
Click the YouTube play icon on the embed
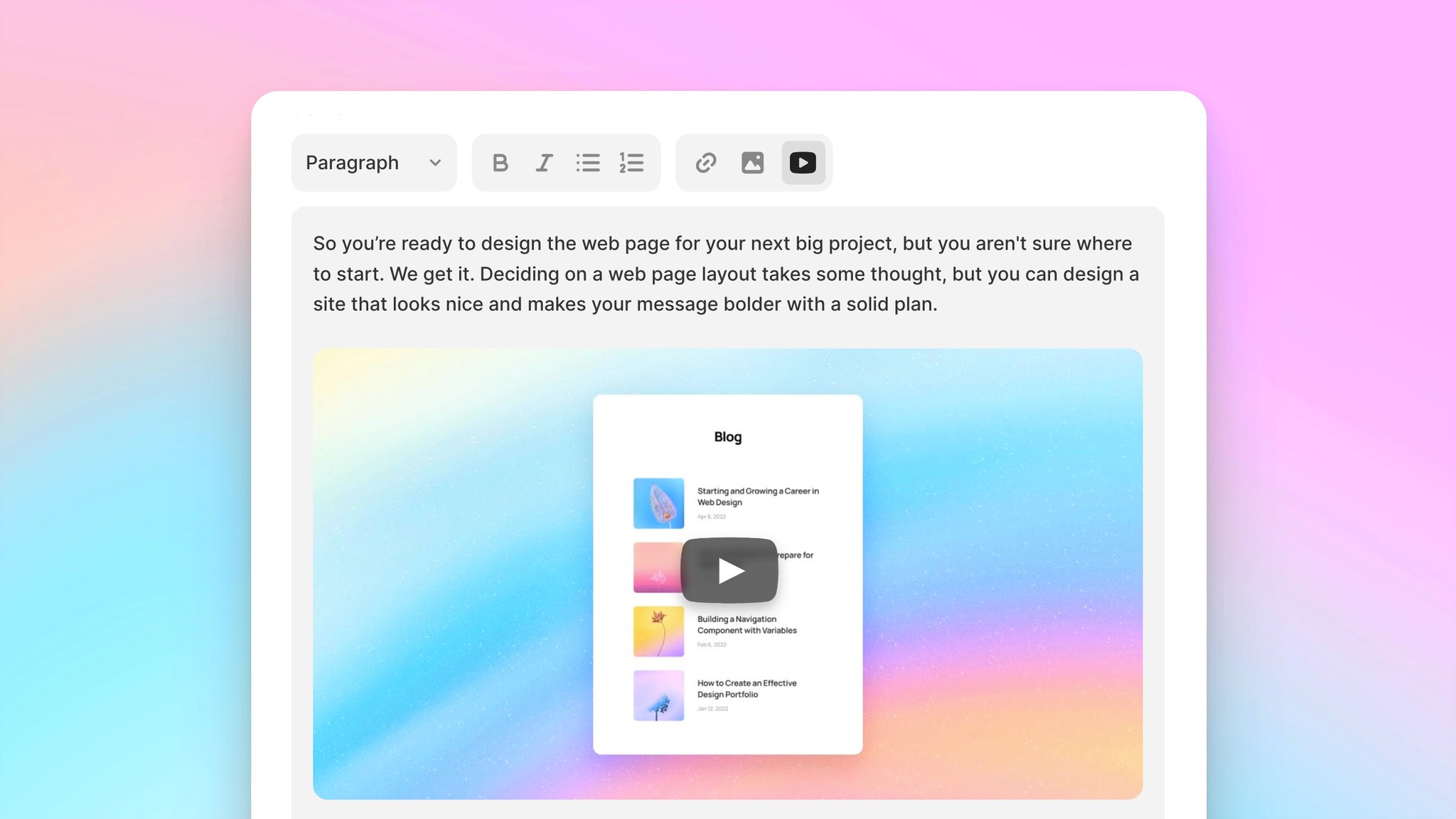coord(728,569)
